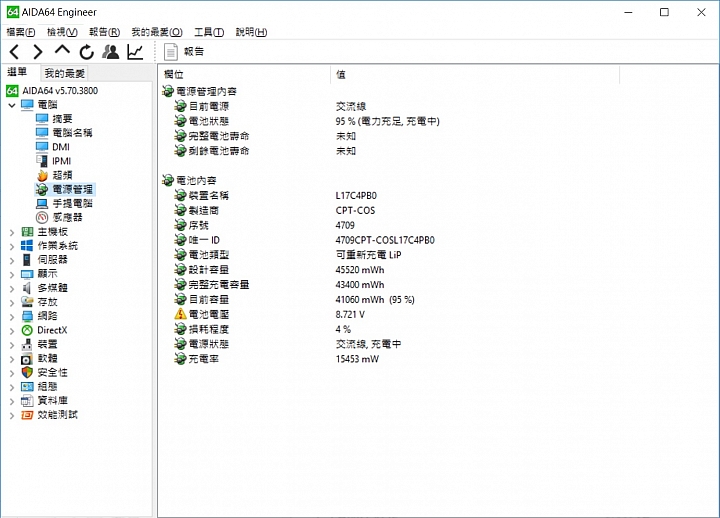Select the 資料庫 tree item

(x=52, y=400)
